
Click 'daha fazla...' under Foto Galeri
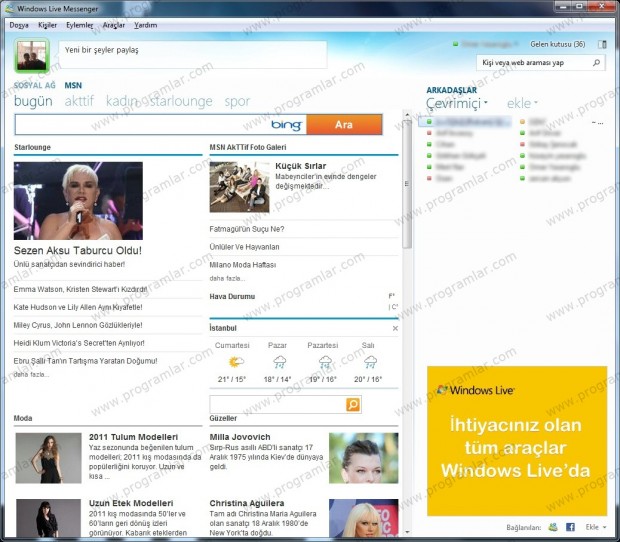click(x=227, y=278)
